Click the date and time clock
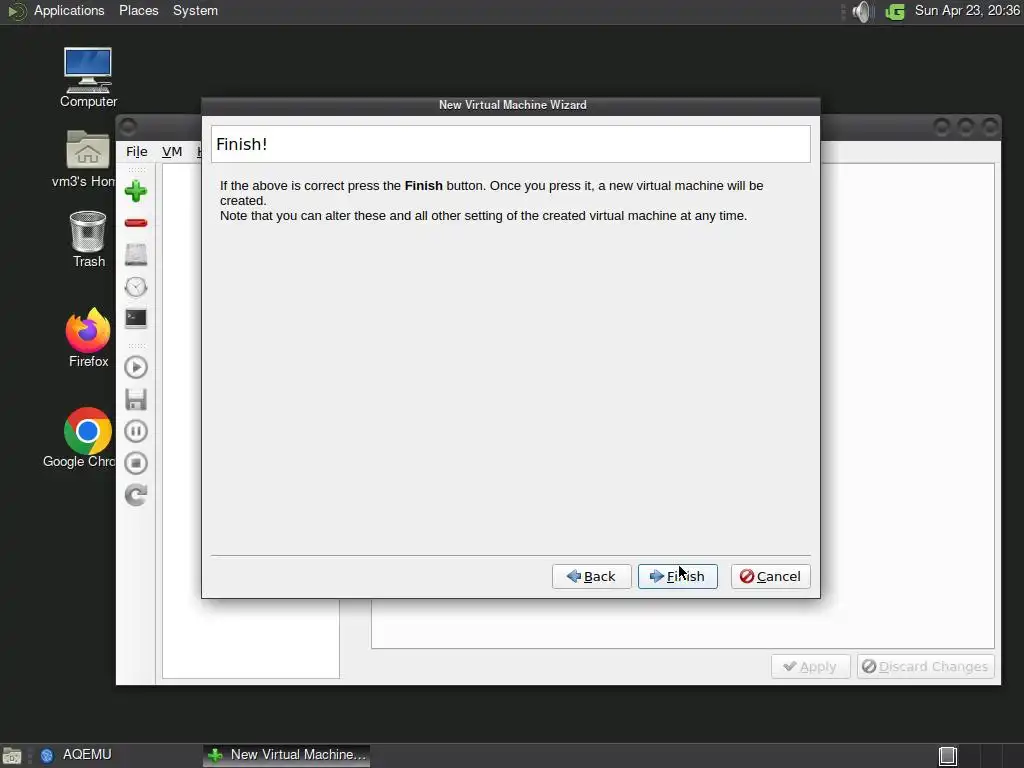Image resolution: width=1024 pixels, height=768 pixels. click(x=967, y=10)
